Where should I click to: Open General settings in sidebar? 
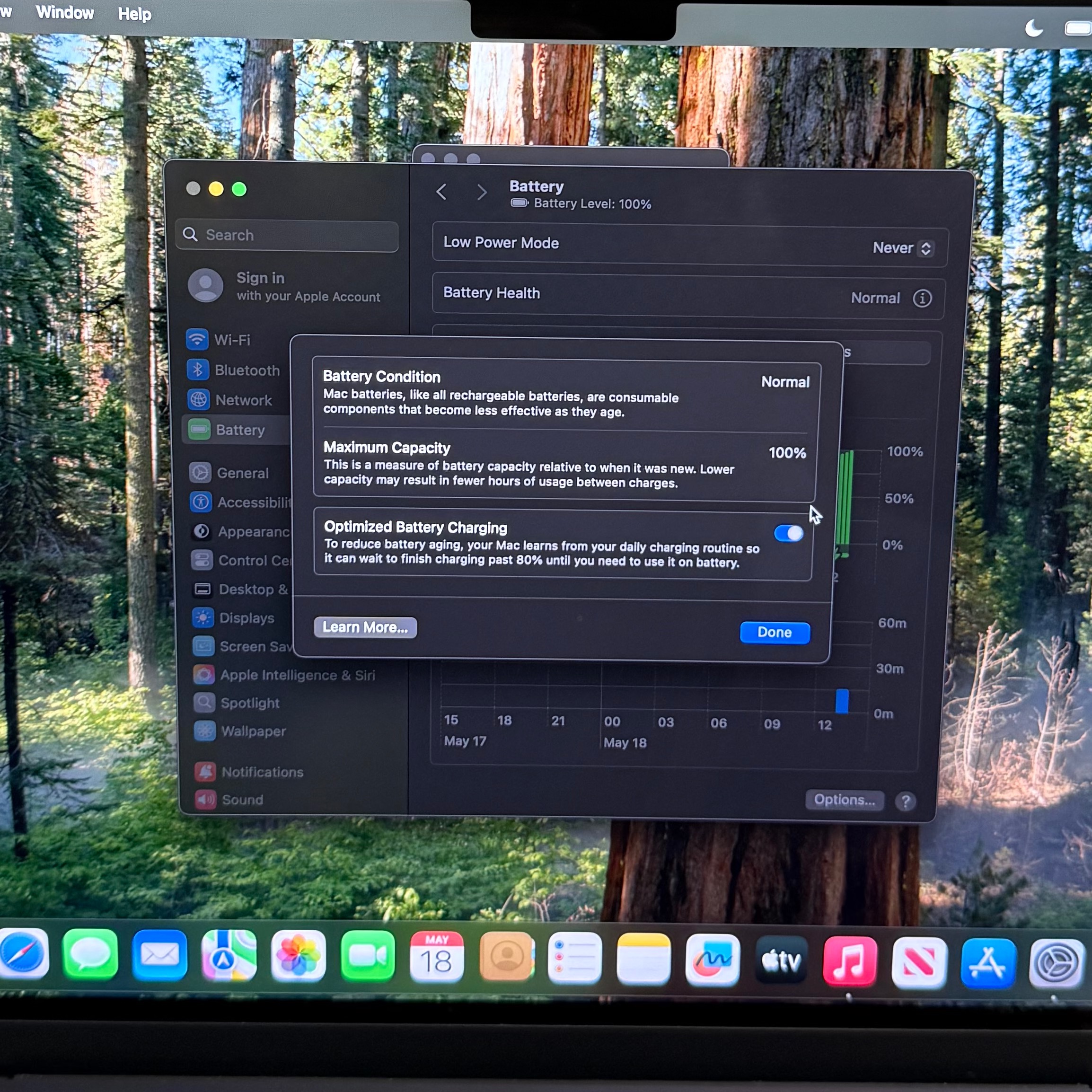(230, 473)
